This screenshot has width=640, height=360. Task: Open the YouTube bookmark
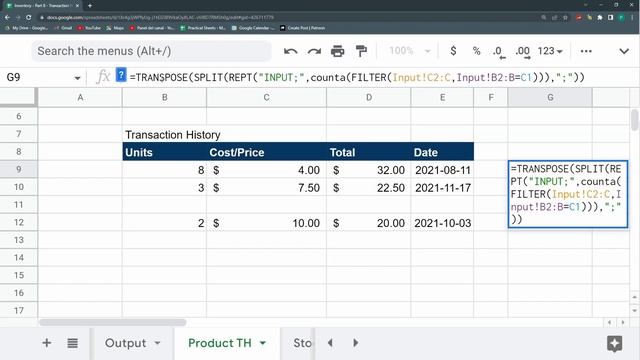(x=89, y=28)
